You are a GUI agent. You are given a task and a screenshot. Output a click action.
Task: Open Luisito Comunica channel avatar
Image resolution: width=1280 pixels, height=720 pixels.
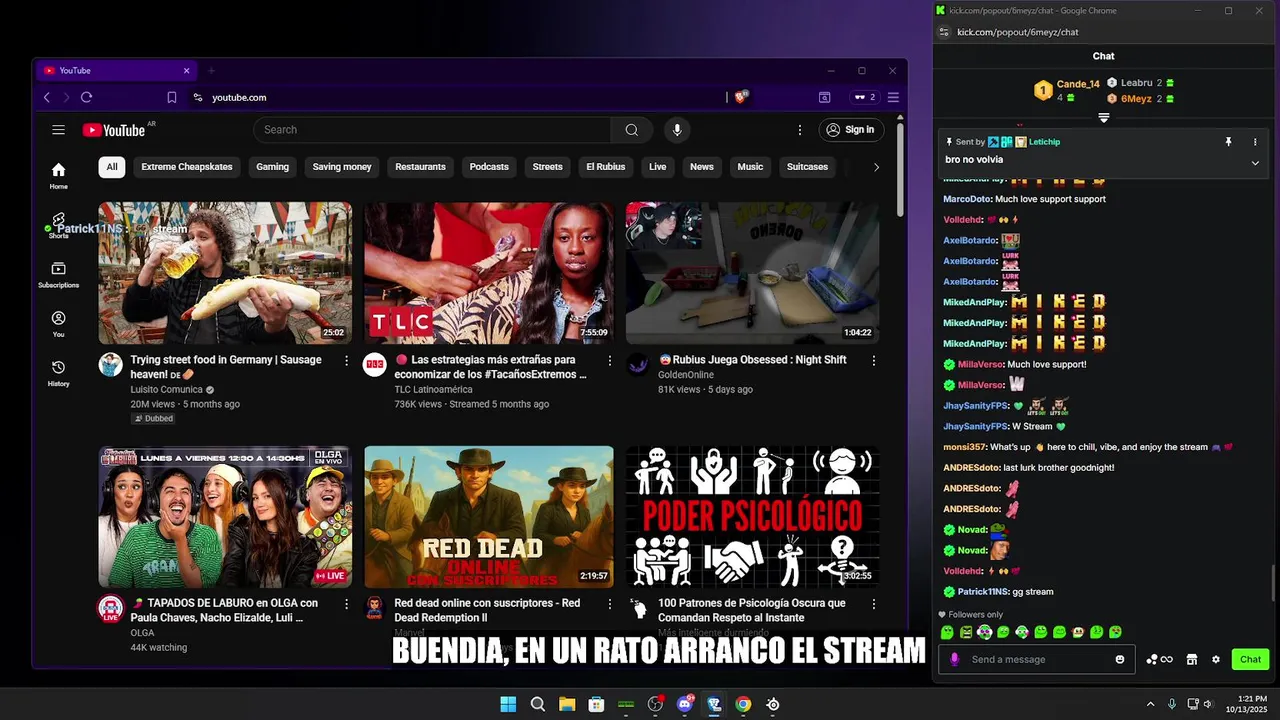pyautogui.click(x=110, y=364)
